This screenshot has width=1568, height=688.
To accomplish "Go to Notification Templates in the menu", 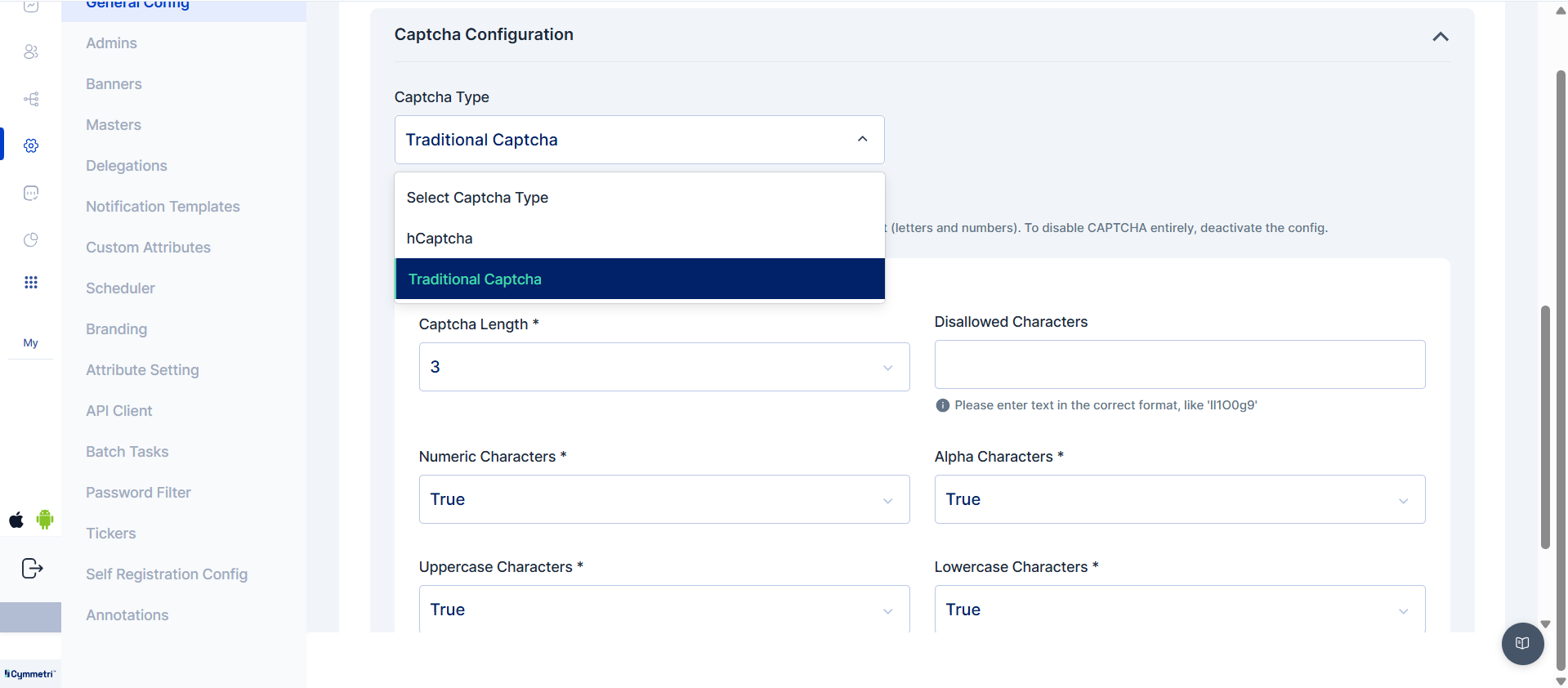I will (x=163, y=207).
